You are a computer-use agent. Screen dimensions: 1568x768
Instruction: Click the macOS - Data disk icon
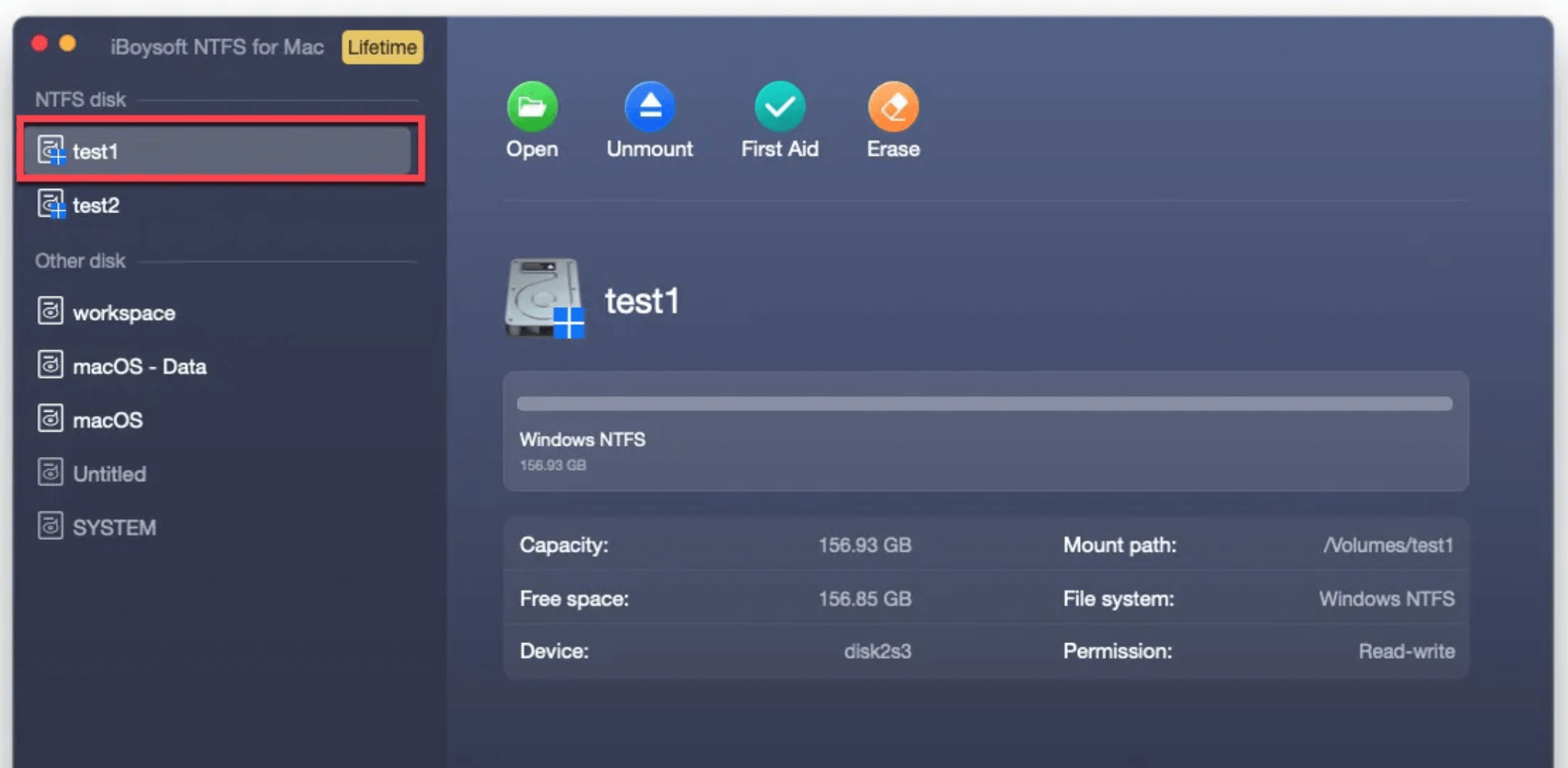50,366
